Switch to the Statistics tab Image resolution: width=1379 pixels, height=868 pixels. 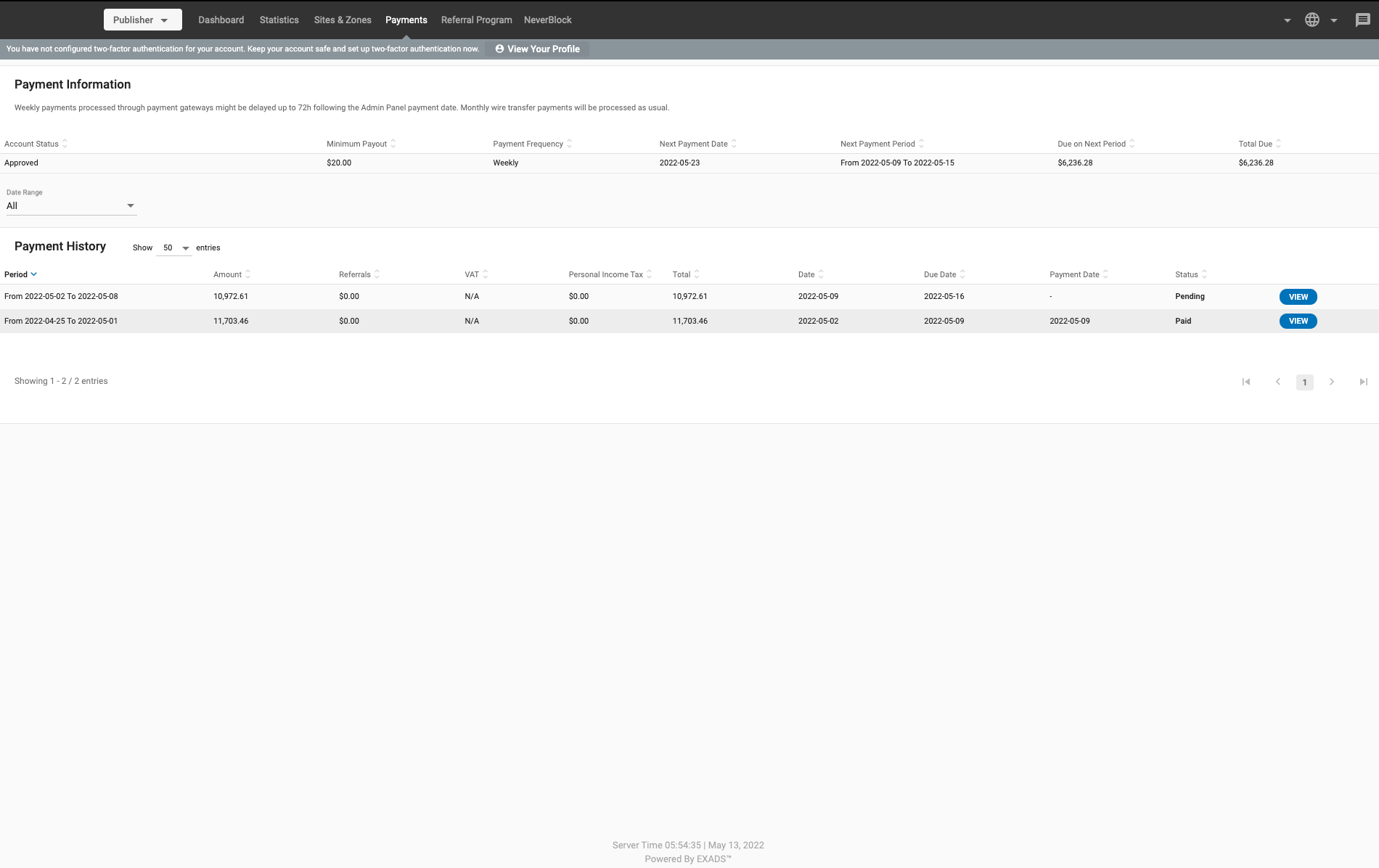(279, 20)
